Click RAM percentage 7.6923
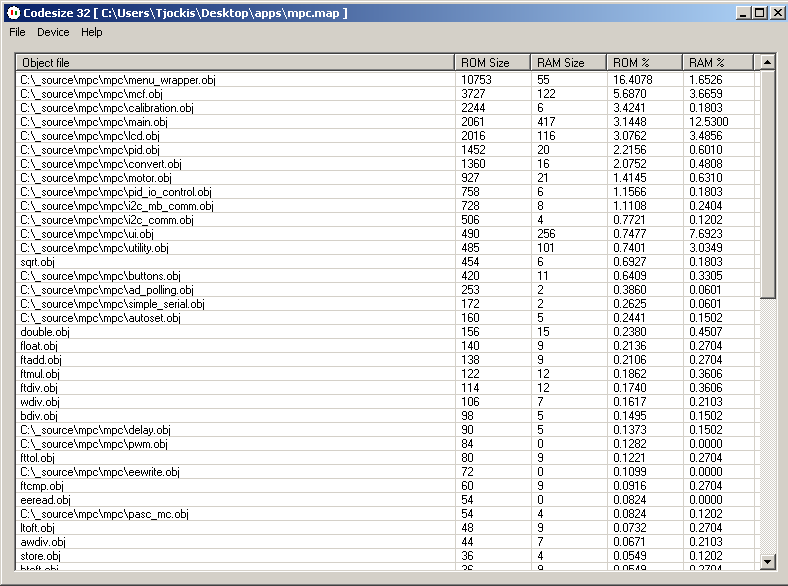Image resolution: width=788 pixels, height=586 pixels. (706, 234)
